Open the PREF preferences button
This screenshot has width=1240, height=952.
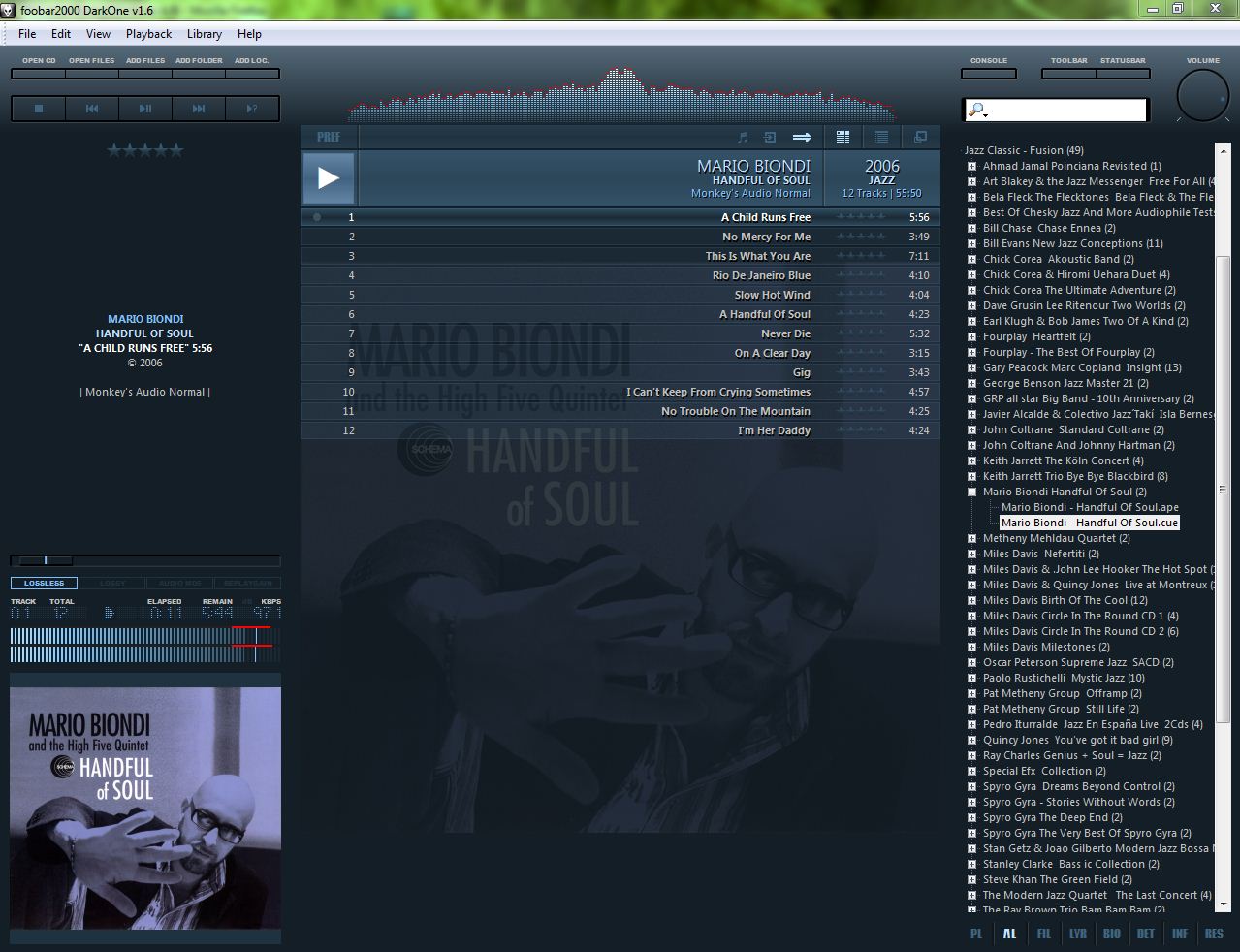(x=329, y=137)
